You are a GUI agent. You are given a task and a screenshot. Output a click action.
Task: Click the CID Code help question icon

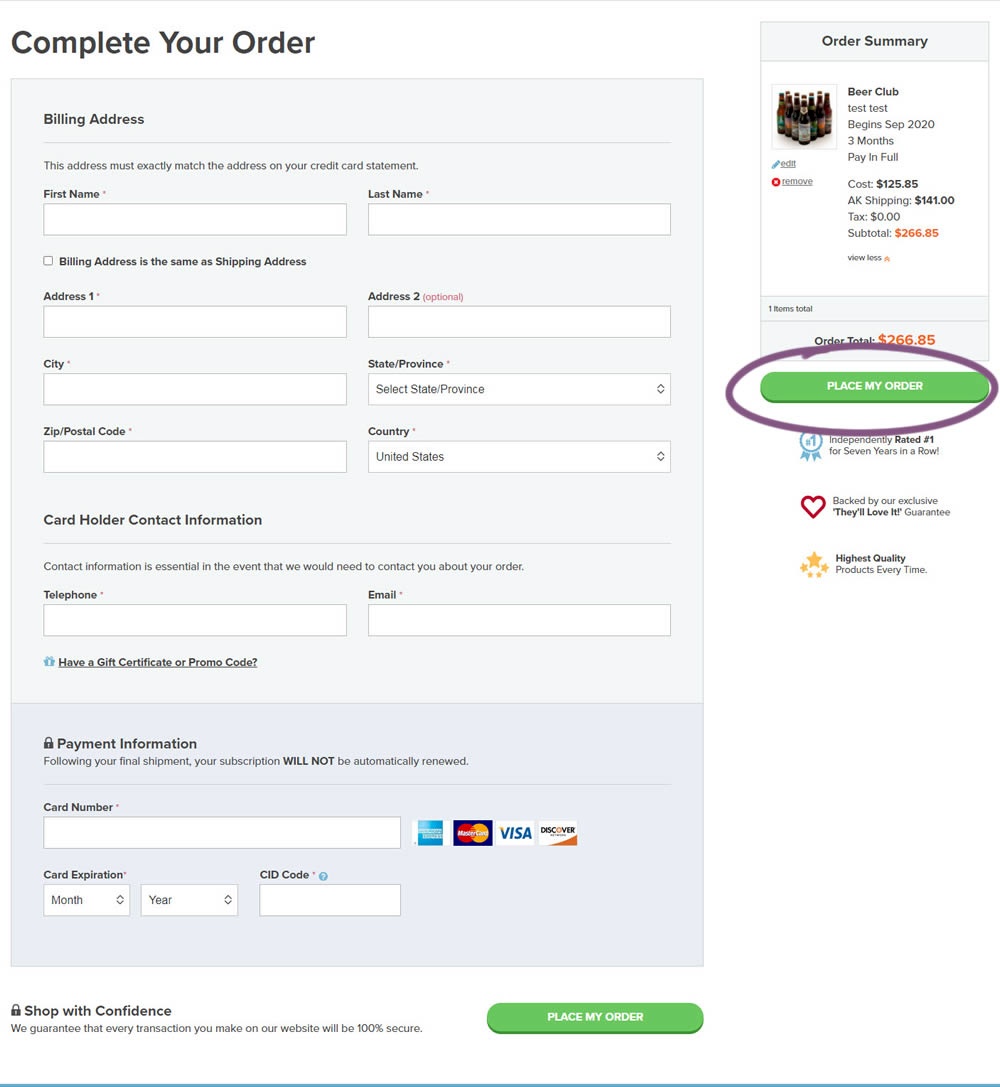(x=323, y=876)
